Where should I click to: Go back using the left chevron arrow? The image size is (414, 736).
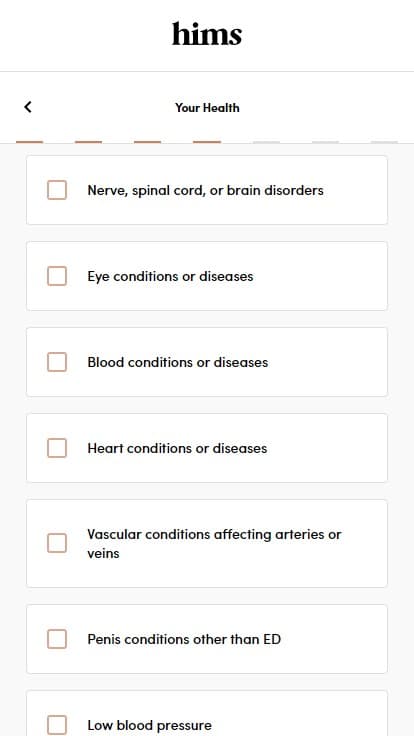[x=28, y=107]
